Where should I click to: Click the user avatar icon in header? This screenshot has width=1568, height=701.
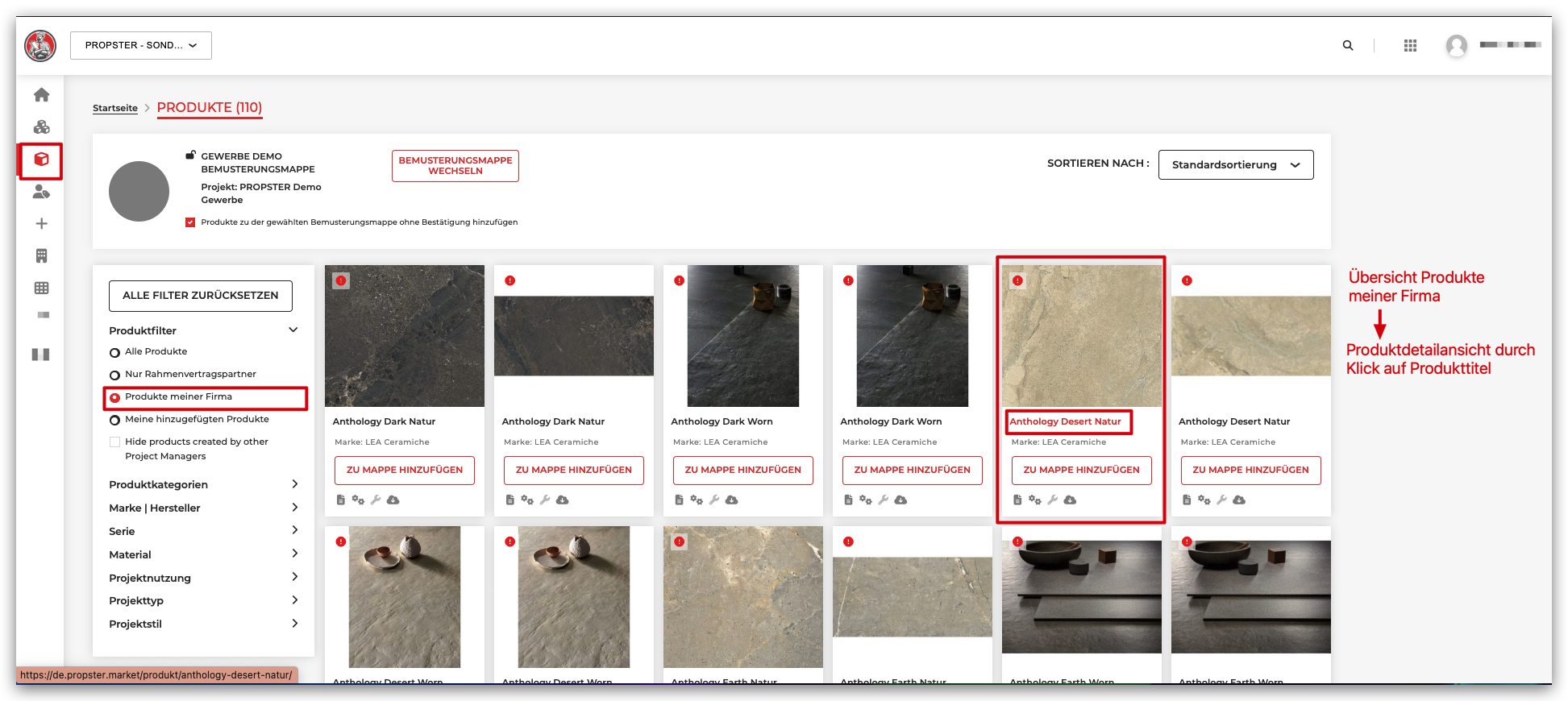tap(1456, 46)
